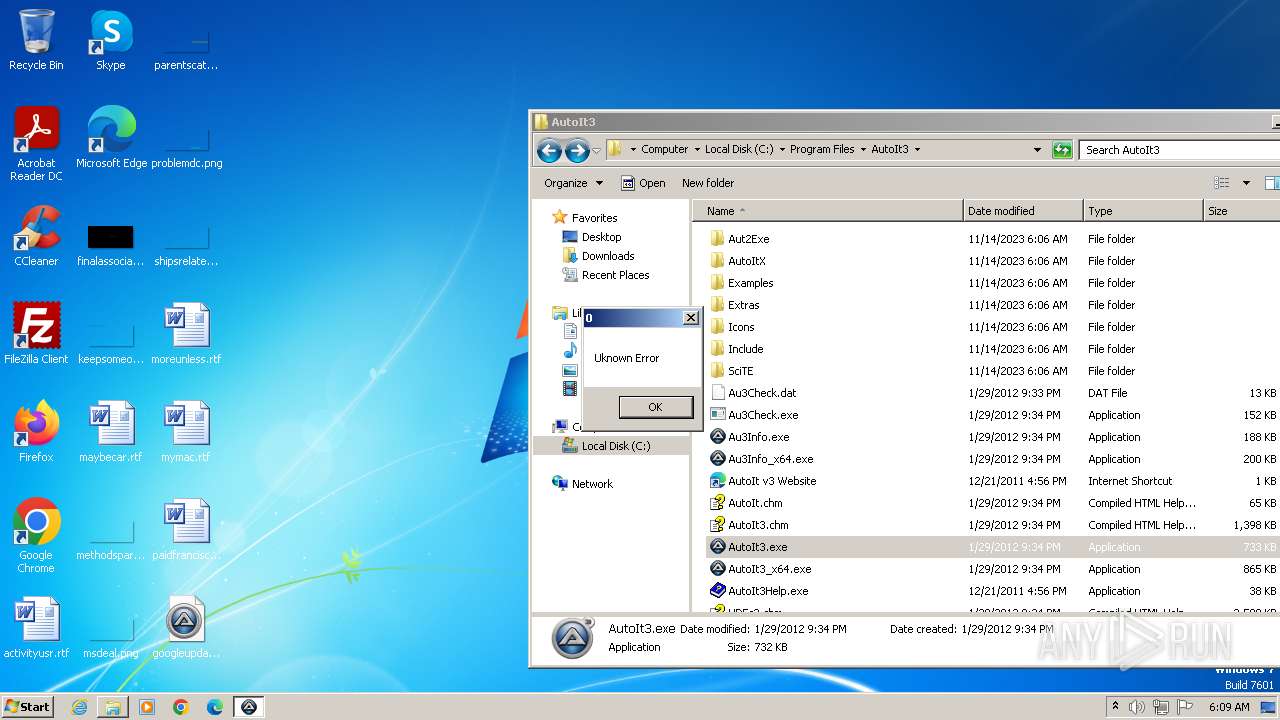Click Open in the Explorer toolbar
This screenshot has height=720, width=1280.
(643, 183)
